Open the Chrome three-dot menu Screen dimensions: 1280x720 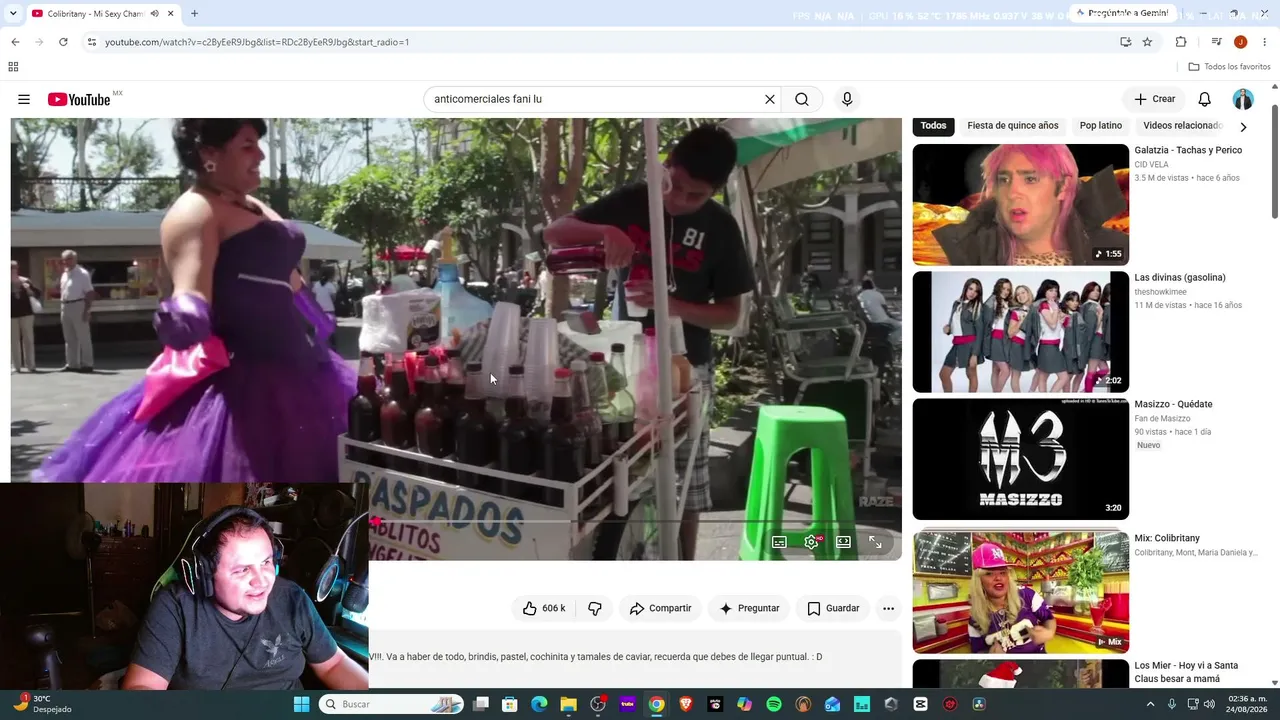pyautogui.click(x=1265, y=42)
